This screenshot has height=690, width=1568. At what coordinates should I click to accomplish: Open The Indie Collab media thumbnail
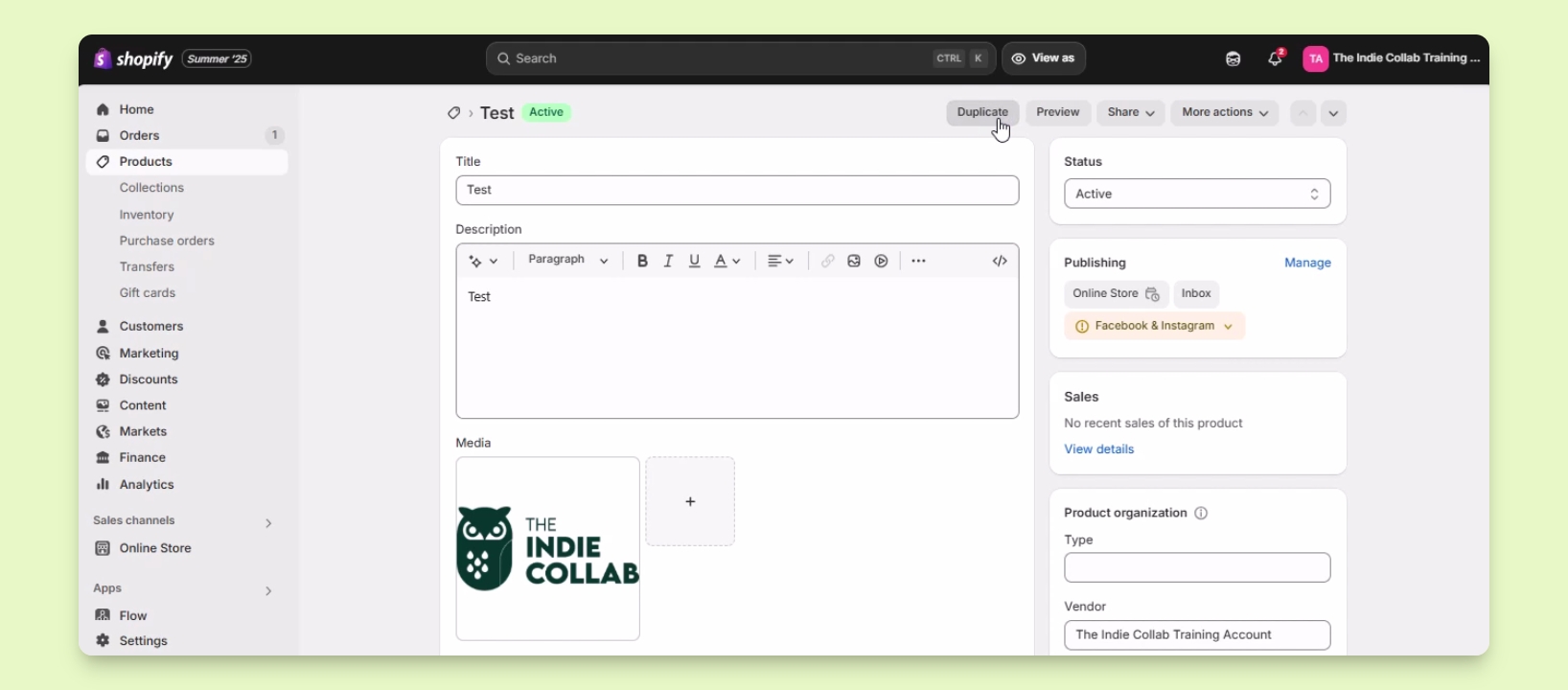click(548, 549)
